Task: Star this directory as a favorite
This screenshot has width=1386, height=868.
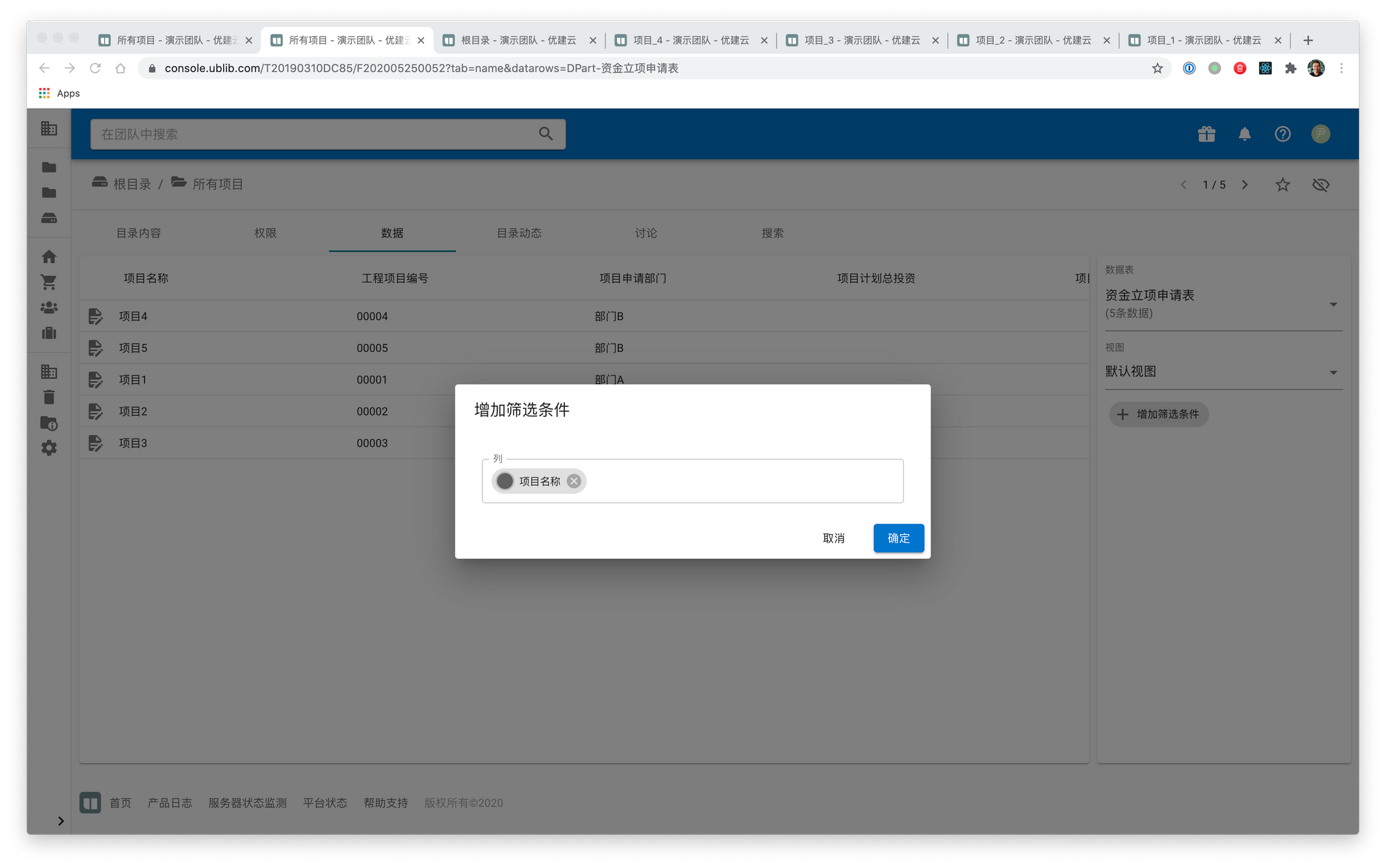Action: point(1282,185)
